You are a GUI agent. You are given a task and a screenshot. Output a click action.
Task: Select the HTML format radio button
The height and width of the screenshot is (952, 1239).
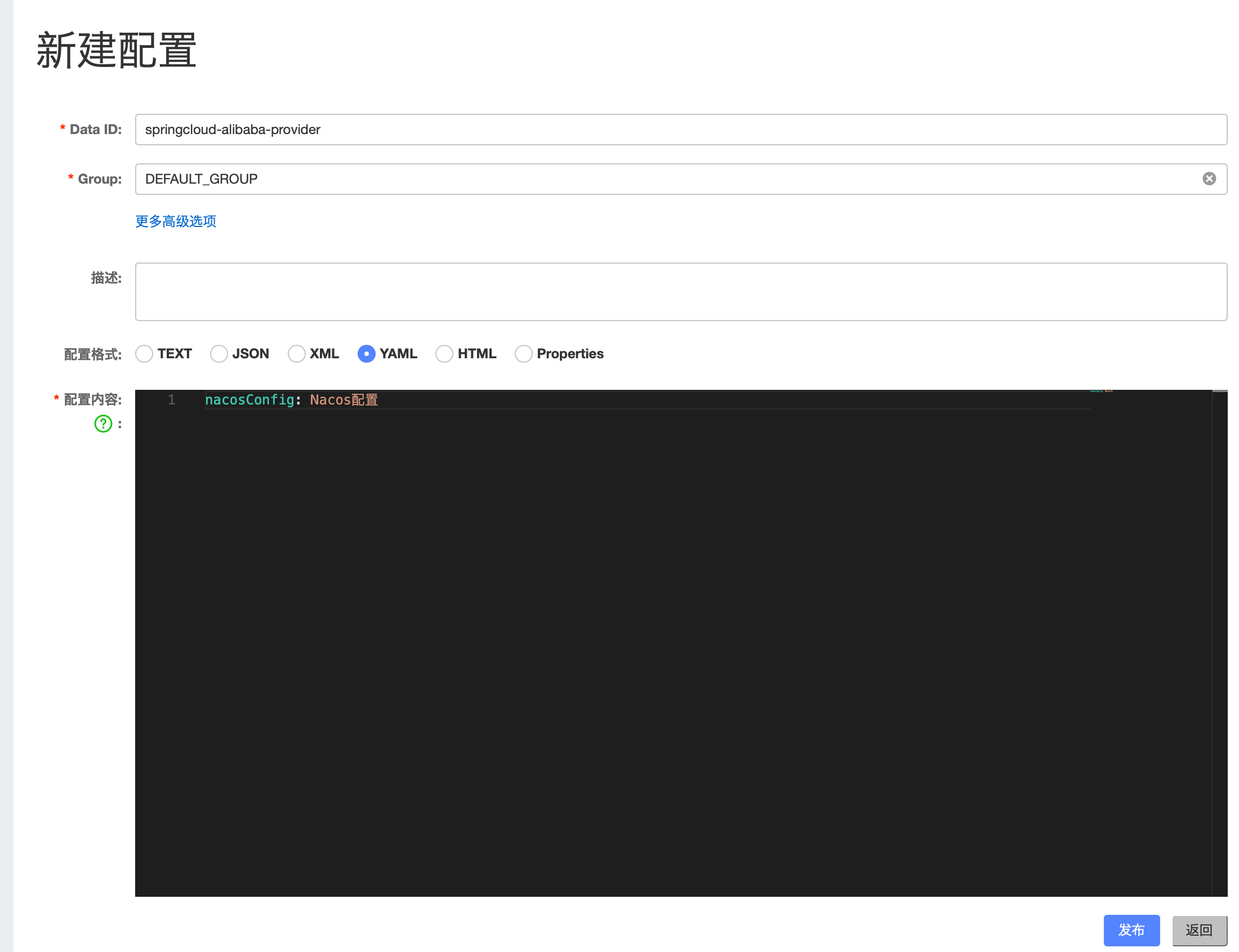[444, 354]
